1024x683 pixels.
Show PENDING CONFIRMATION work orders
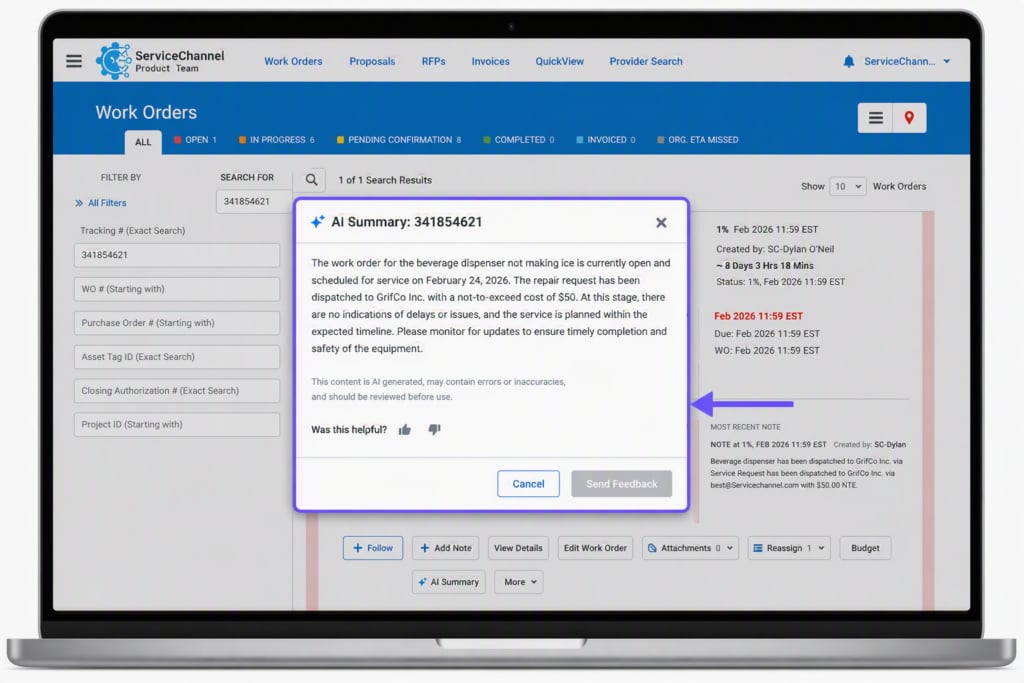click(399, 140)
